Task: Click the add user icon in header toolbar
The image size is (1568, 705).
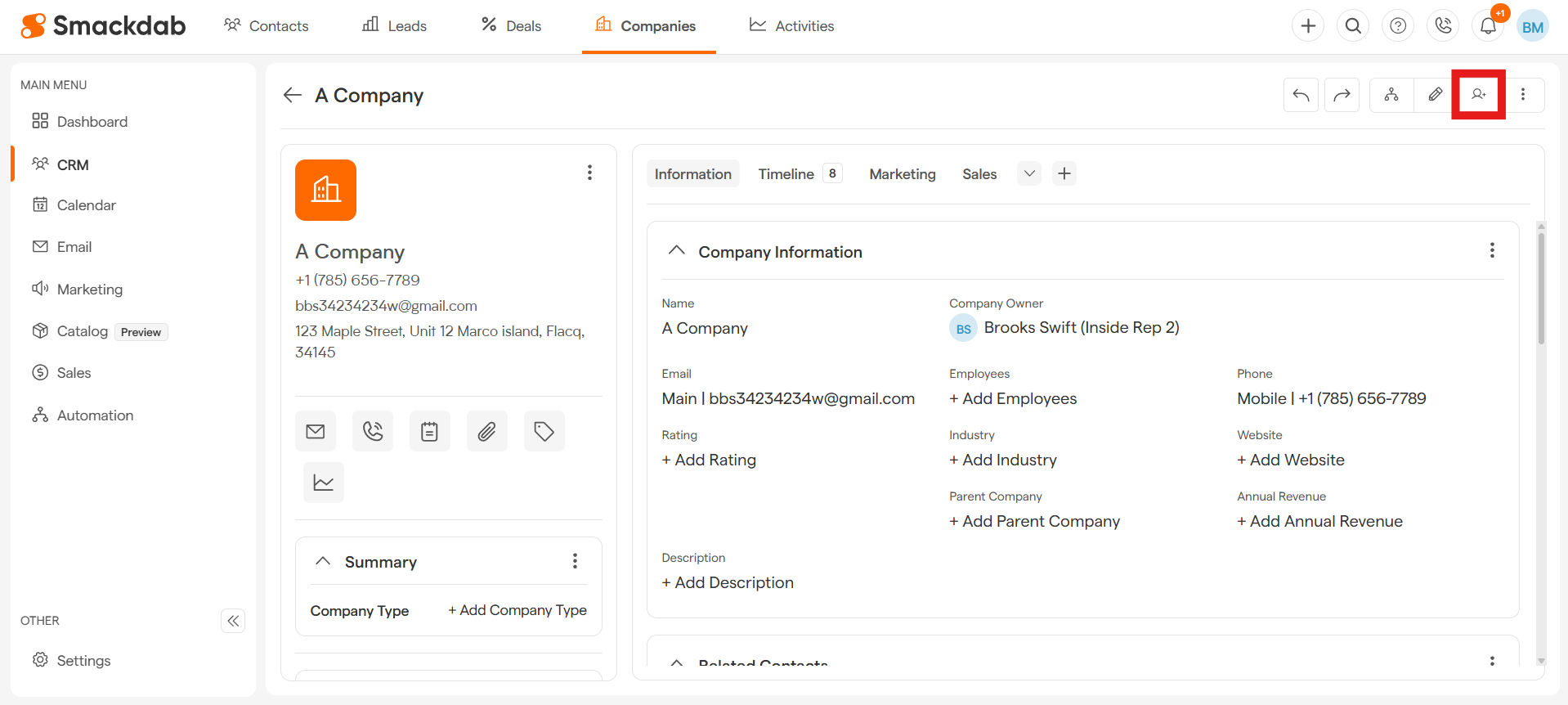Action: coord(1478,95)
